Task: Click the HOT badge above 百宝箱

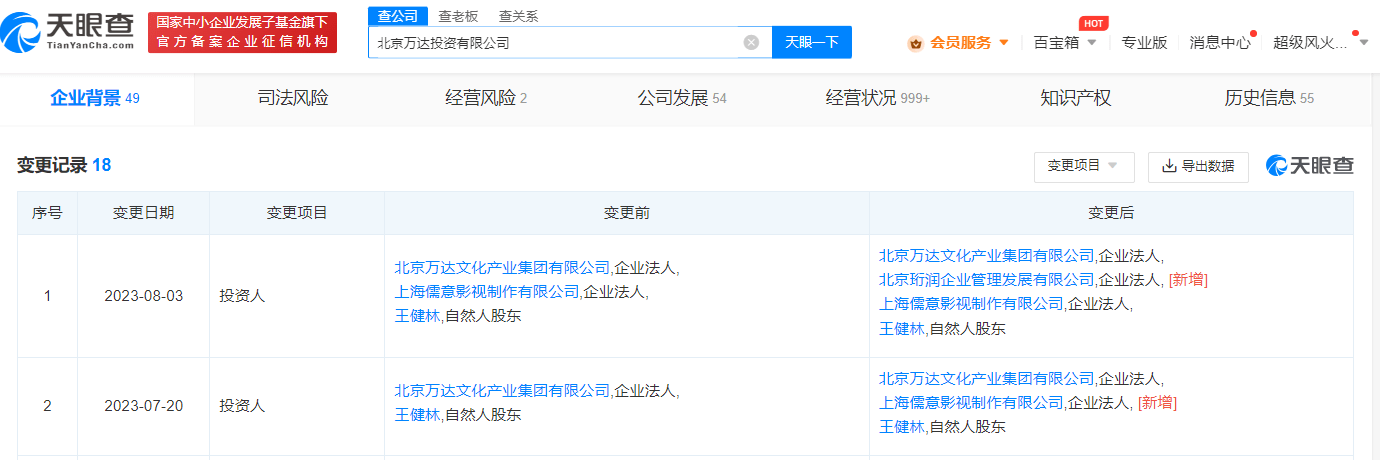Action: click(x=1094, y=23)
